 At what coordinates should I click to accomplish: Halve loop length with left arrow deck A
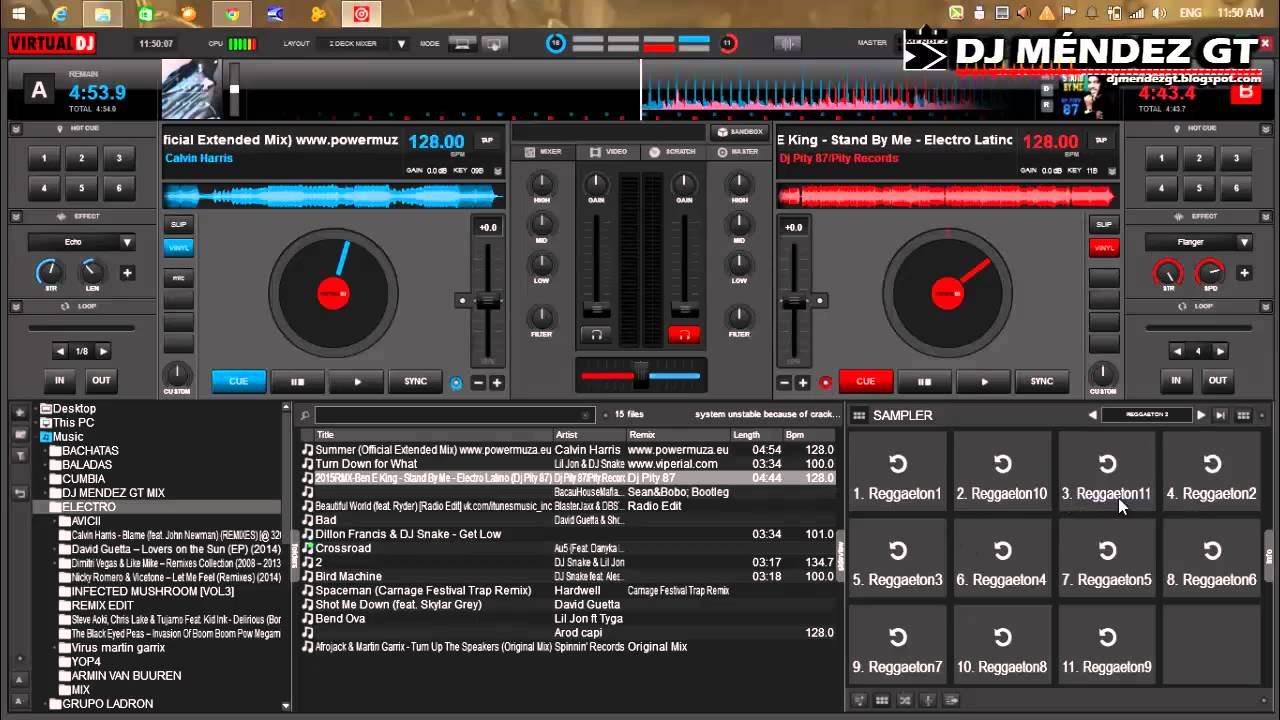click(x=60, y=352)
